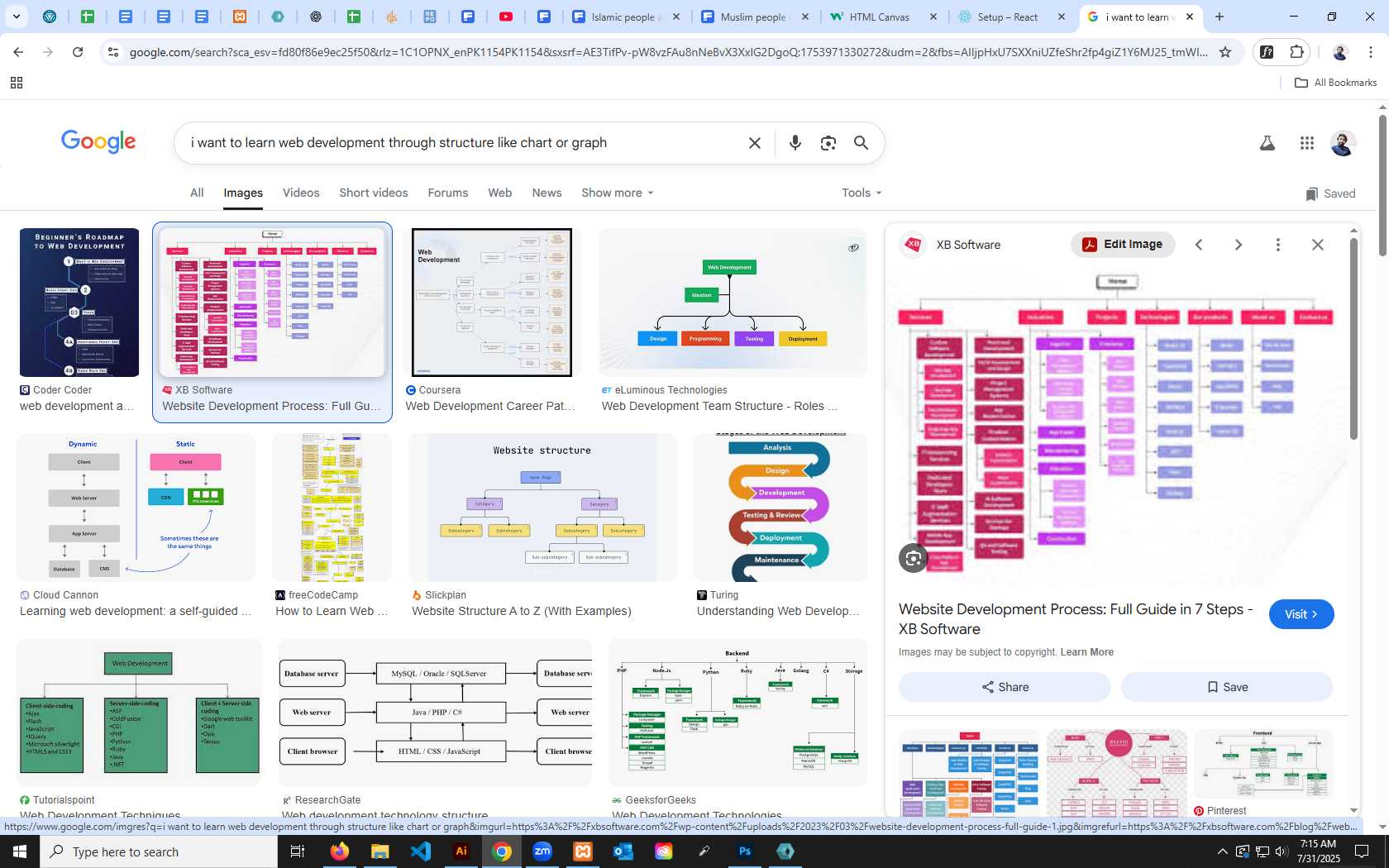The height and width of the screenshot is (868, 1389).
Task: Open Outlook from taskbar
Action: (623, 851)
